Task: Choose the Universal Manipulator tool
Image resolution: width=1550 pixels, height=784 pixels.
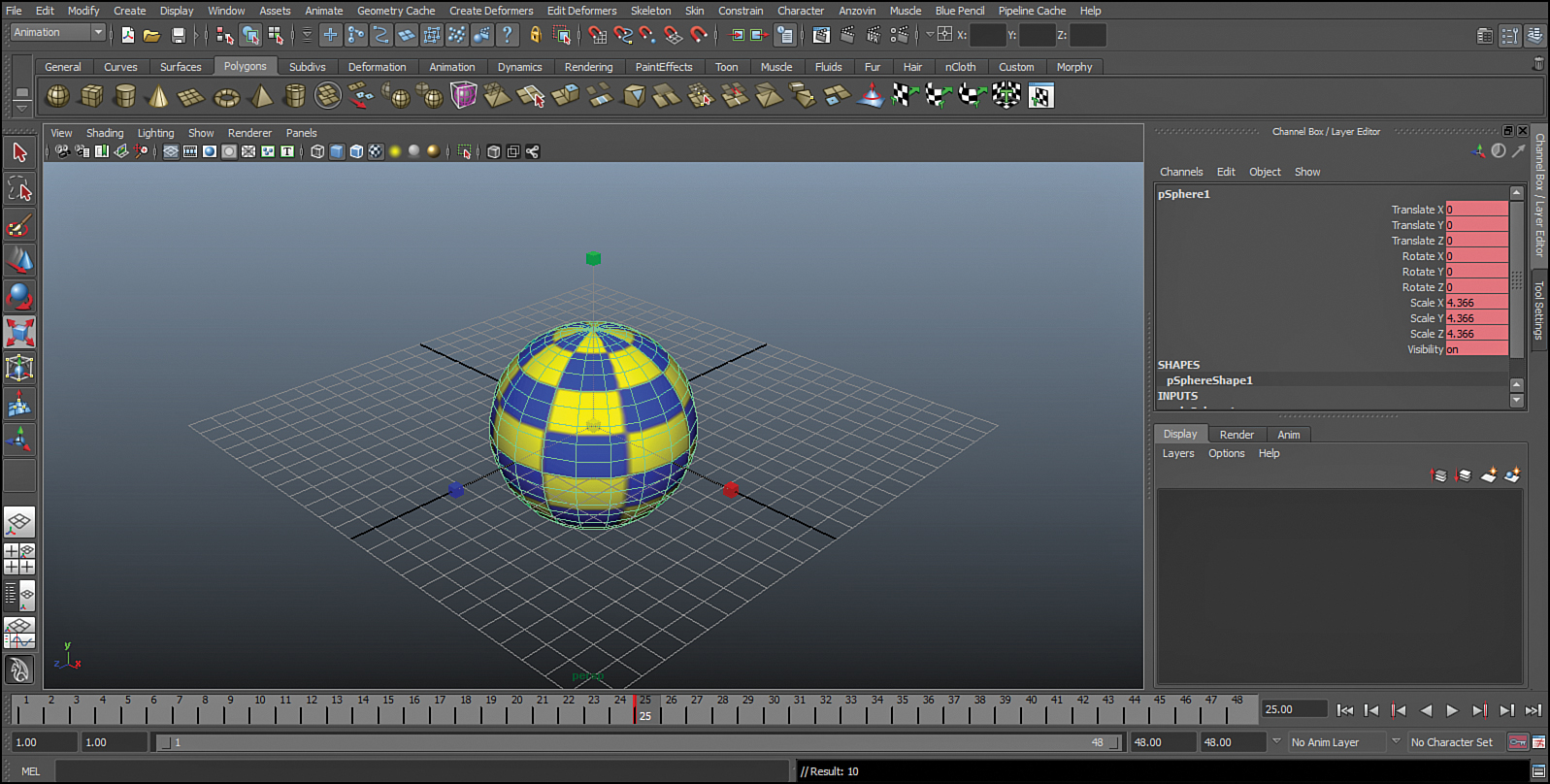Action: coord(19,368)
